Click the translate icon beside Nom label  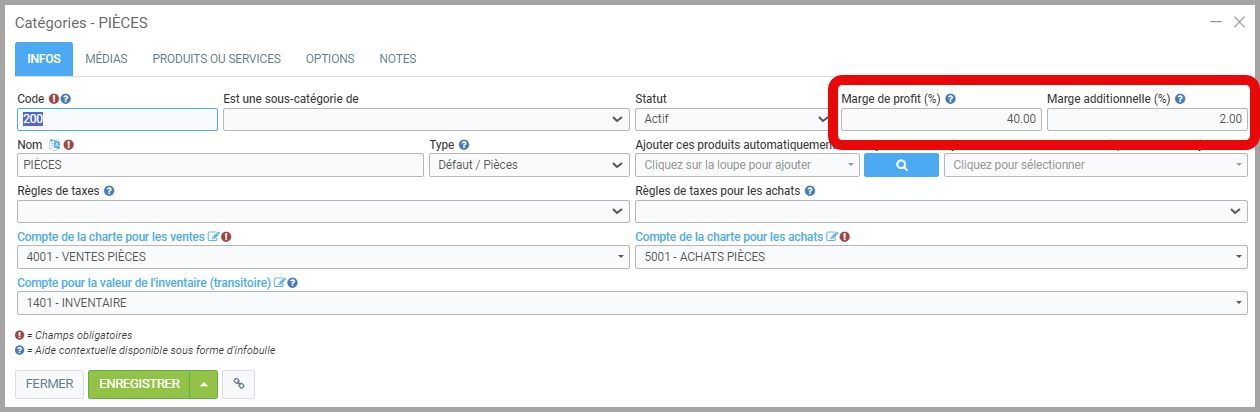tap(55, 145)
